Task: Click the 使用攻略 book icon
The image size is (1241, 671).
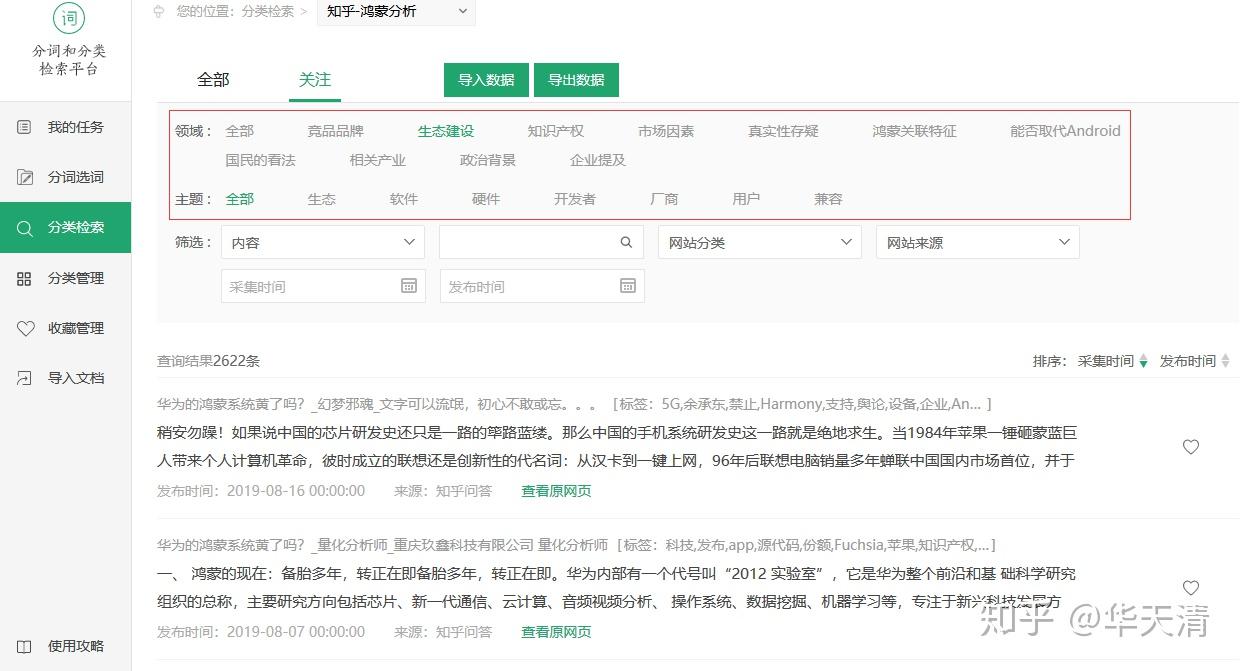Action: [25, 646]
